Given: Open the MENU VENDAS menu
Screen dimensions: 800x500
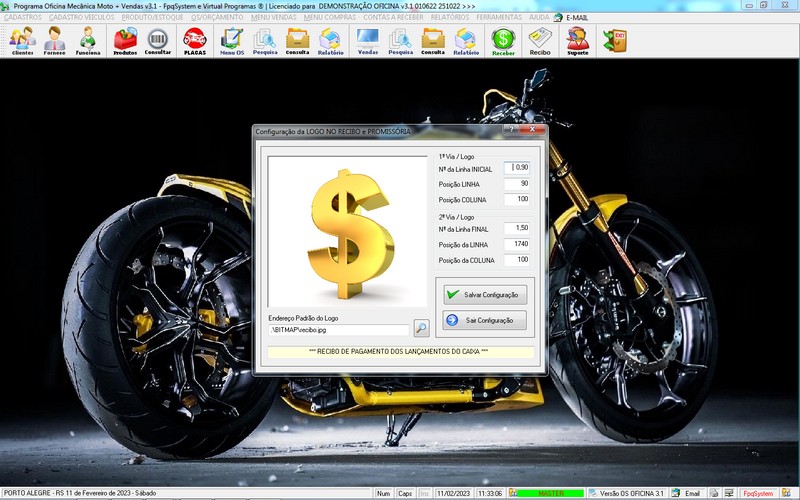Looking at the screenshot, I should 273,17.
